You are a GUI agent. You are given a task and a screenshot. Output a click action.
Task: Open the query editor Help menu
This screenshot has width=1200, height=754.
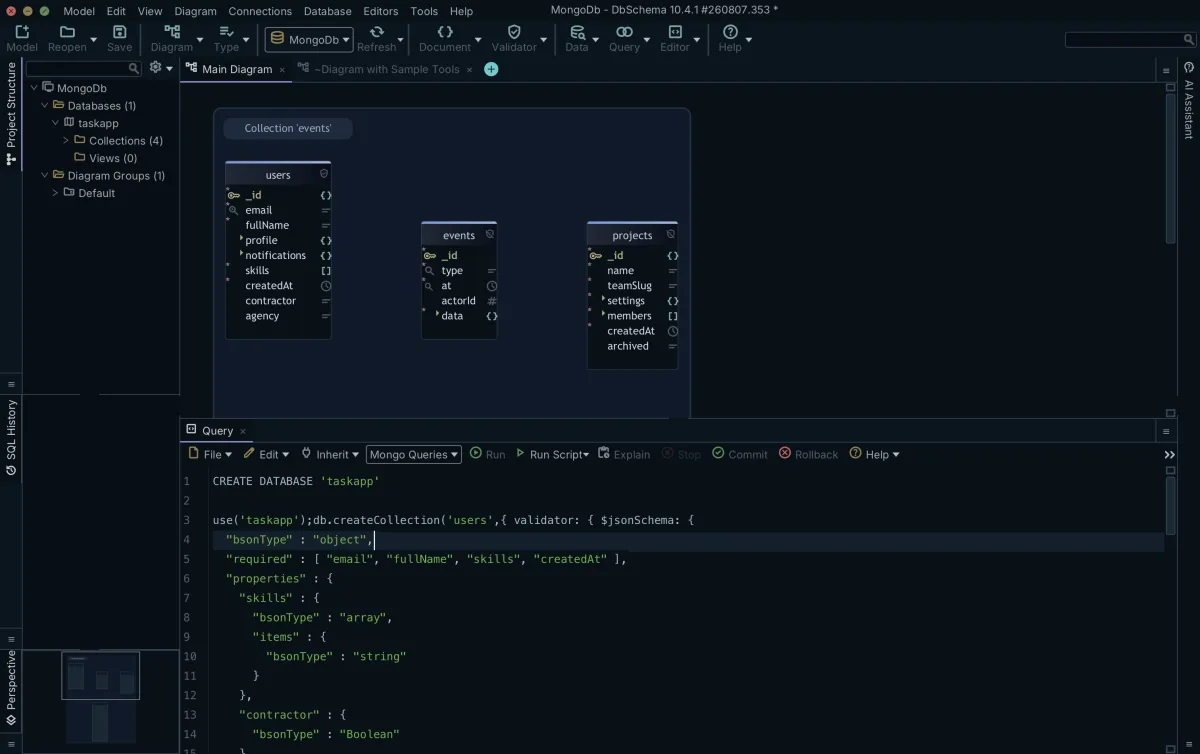tap(875, 454)
